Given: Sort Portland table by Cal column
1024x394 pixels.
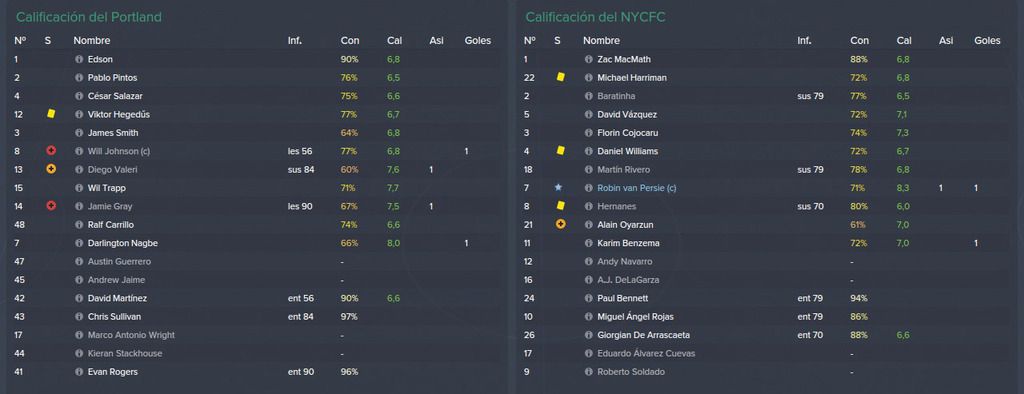Looking at the screenshot, I should click(394, 41).
